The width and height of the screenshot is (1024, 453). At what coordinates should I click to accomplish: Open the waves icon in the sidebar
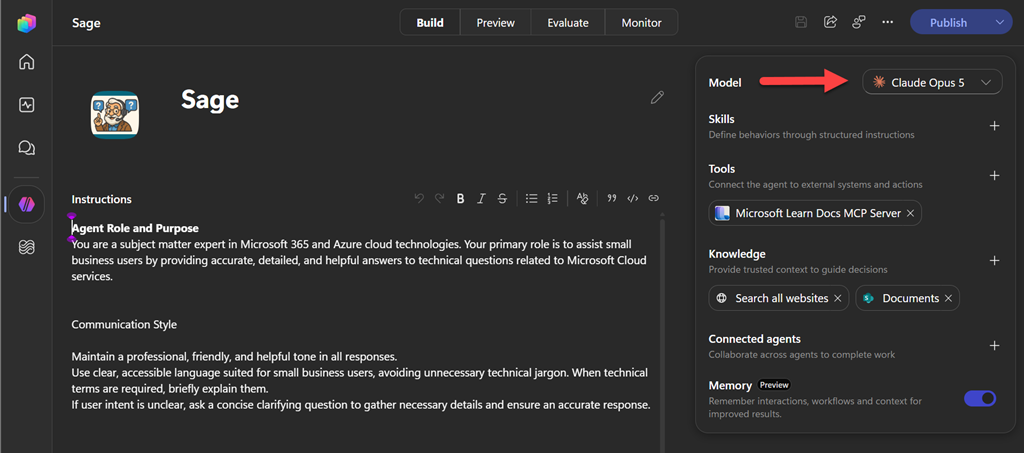[27, 247]
